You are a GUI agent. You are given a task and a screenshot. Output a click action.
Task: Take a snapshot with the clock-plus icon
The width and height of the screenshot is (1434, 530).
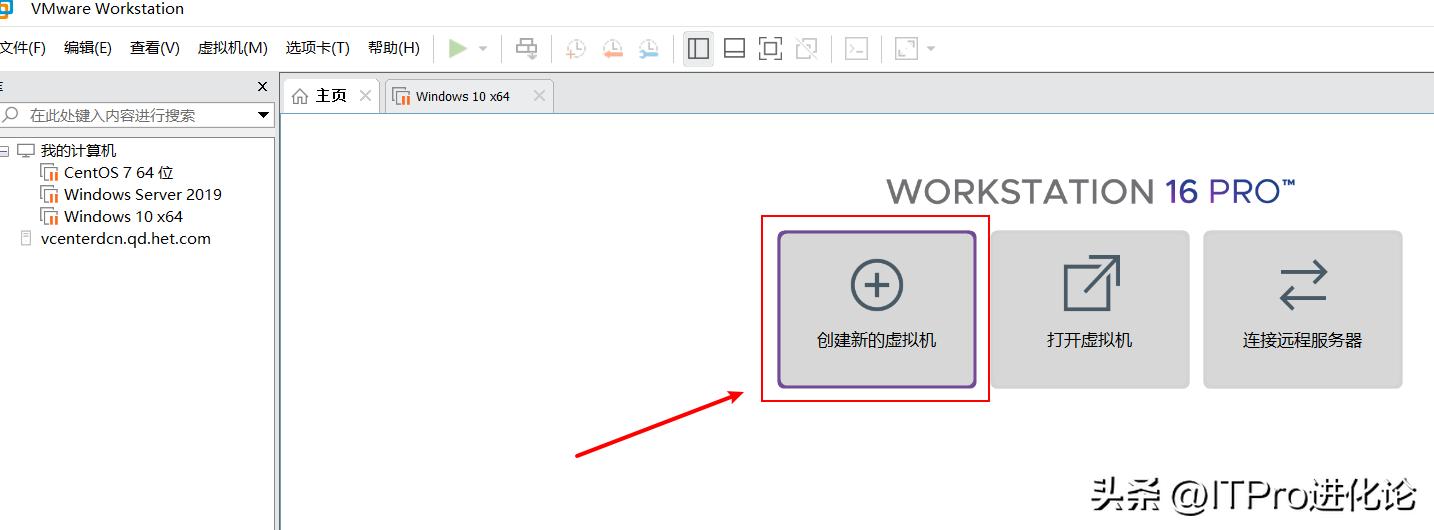[x=575, y=48]
